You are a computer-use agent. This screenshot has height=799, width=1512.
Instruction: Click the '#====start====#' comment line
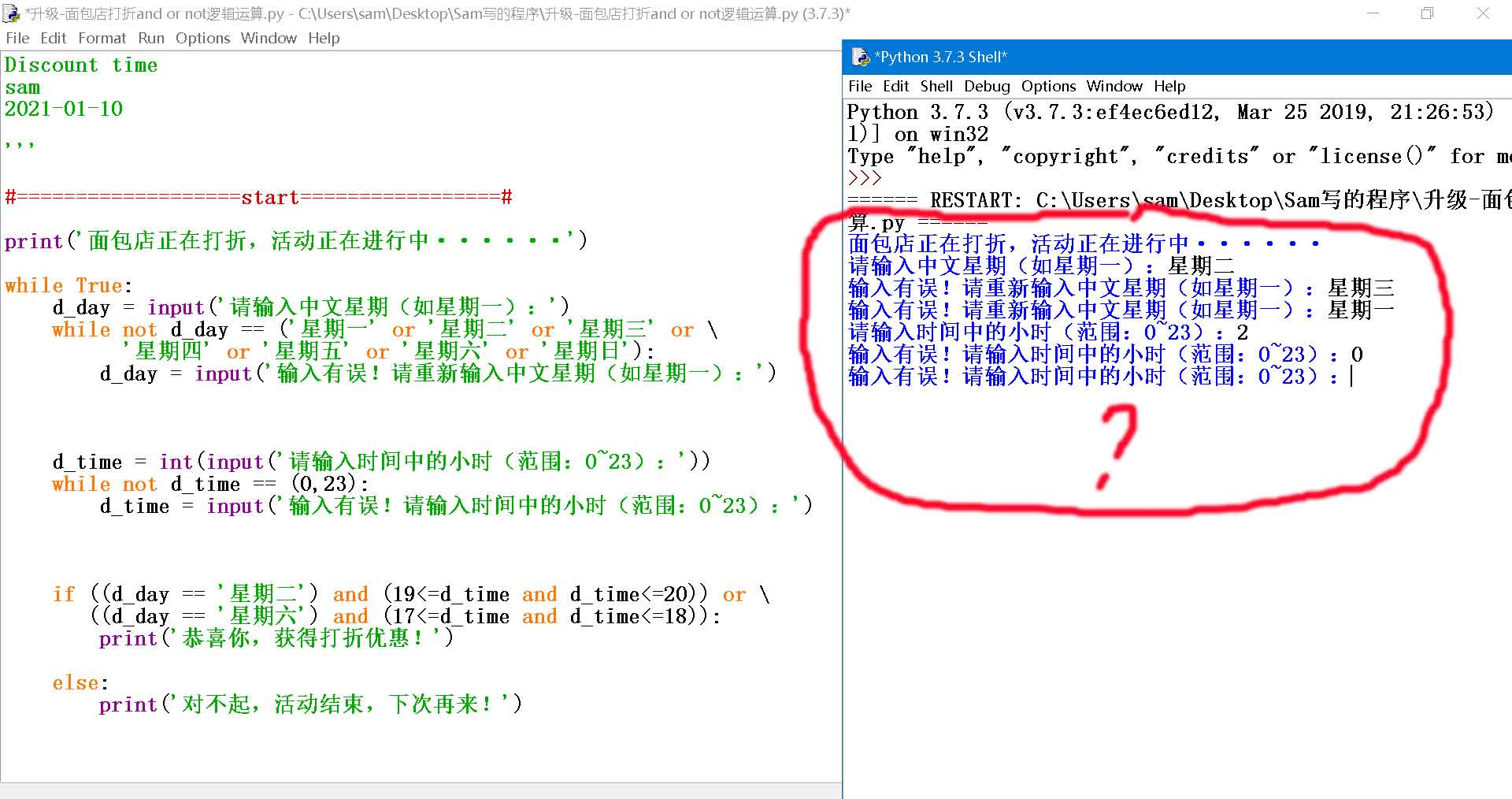coord(258,197)
